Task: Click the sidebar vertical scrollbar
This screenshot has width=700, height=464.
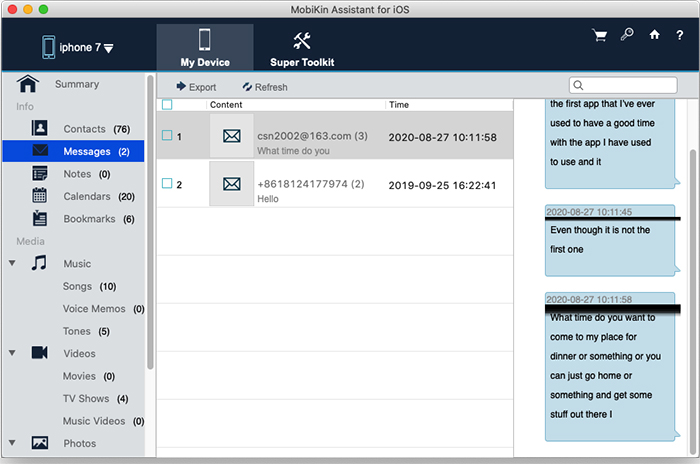Action: [x=150, y=222]
